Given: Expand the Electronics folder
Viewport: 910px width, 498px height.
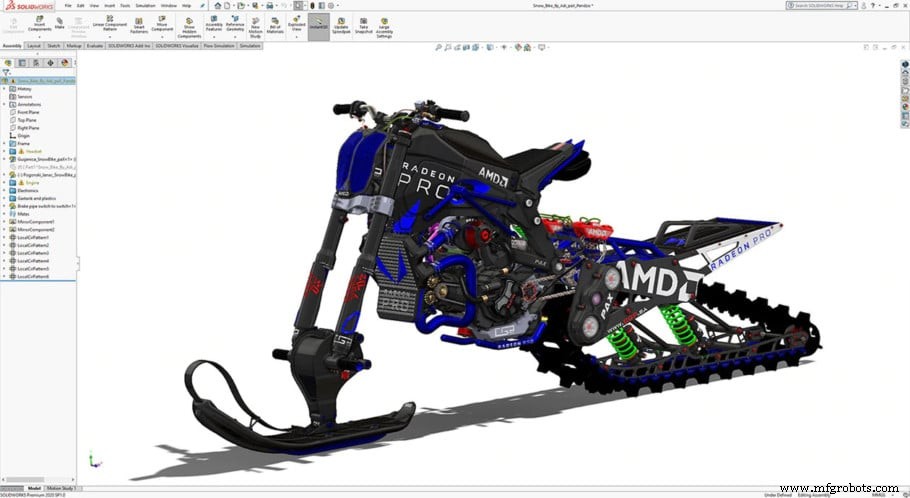Looking at the screenshot, I should (5, 190).
